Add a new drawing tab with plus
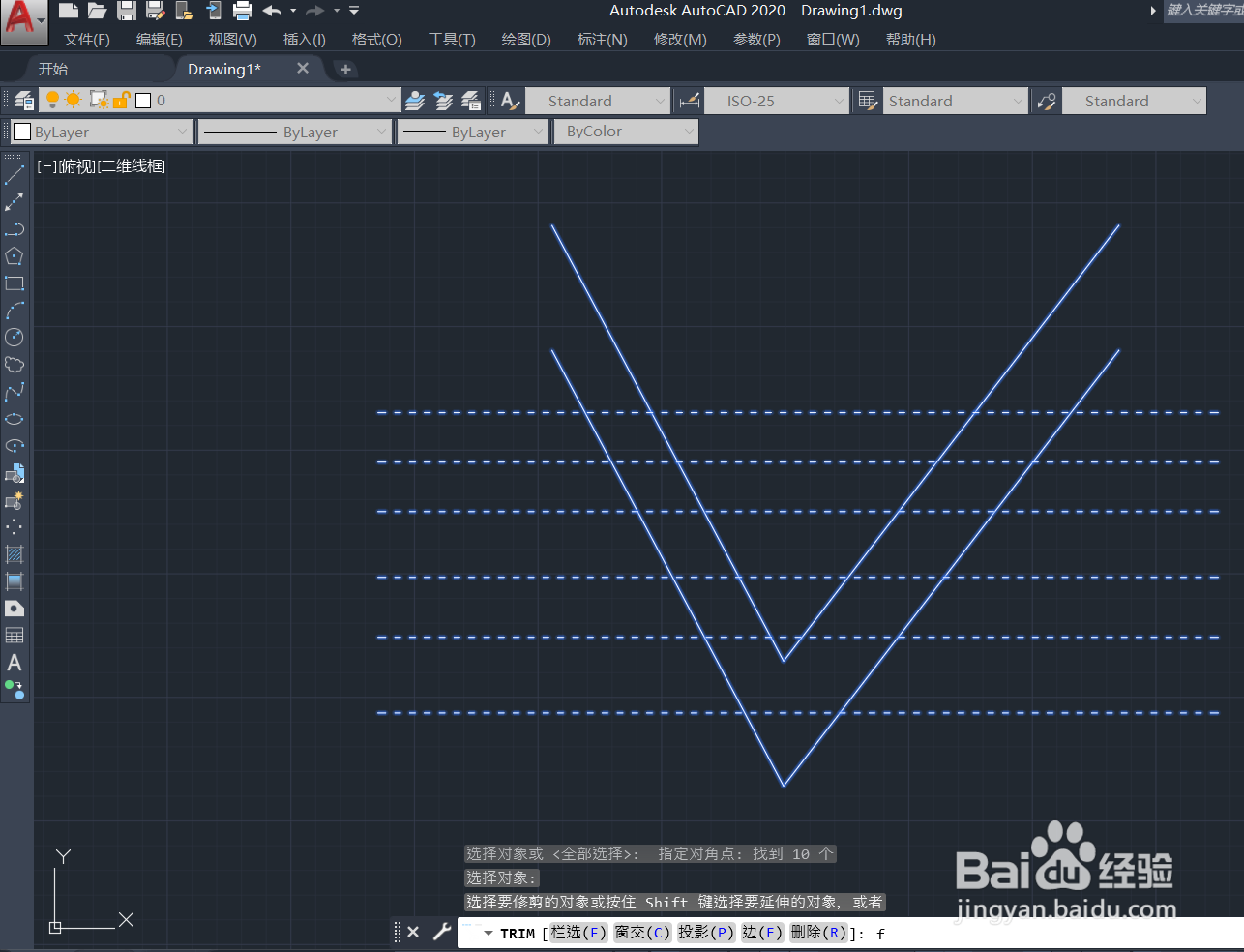This screenshot has width=1244, height=952. tap(345, 69)
